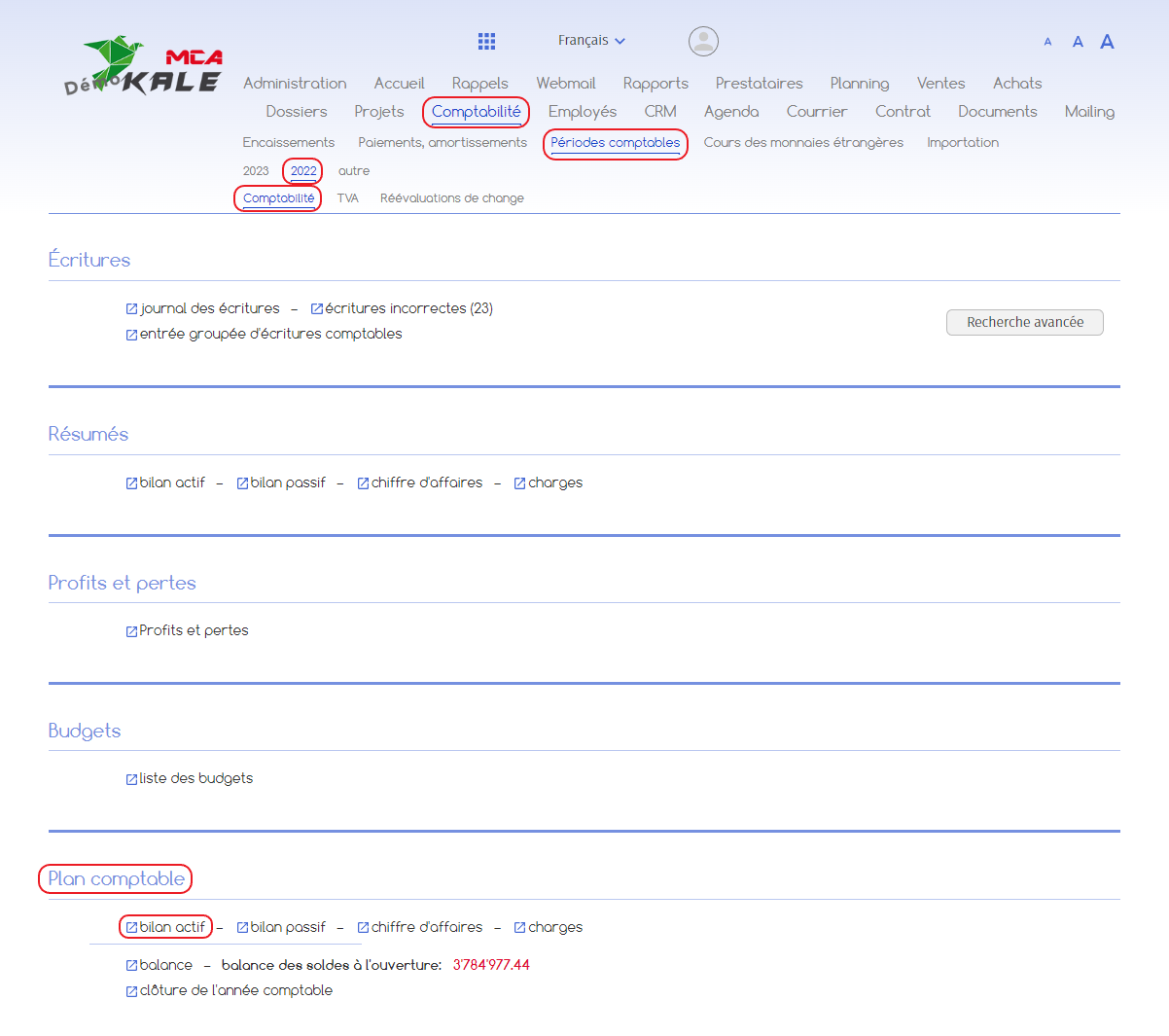Viewport: 1169px width, 1036px height.
Task: Go to Périodes comptables submenu
Action: (615, 143)
